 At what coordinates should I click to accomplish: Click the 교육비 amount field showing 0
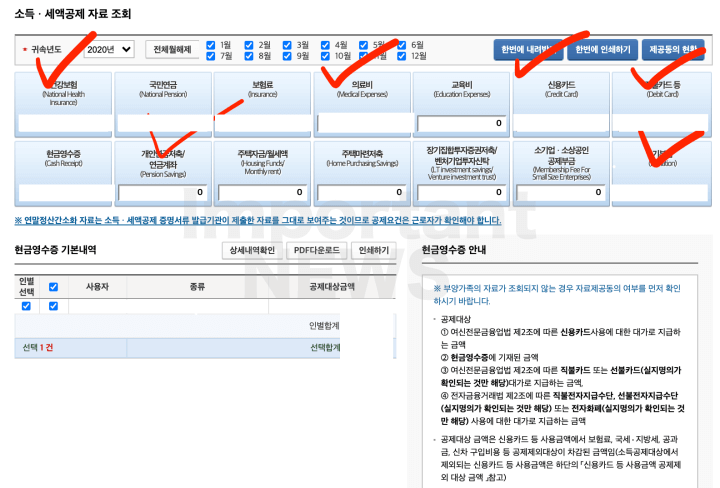(x=461, y=123)
